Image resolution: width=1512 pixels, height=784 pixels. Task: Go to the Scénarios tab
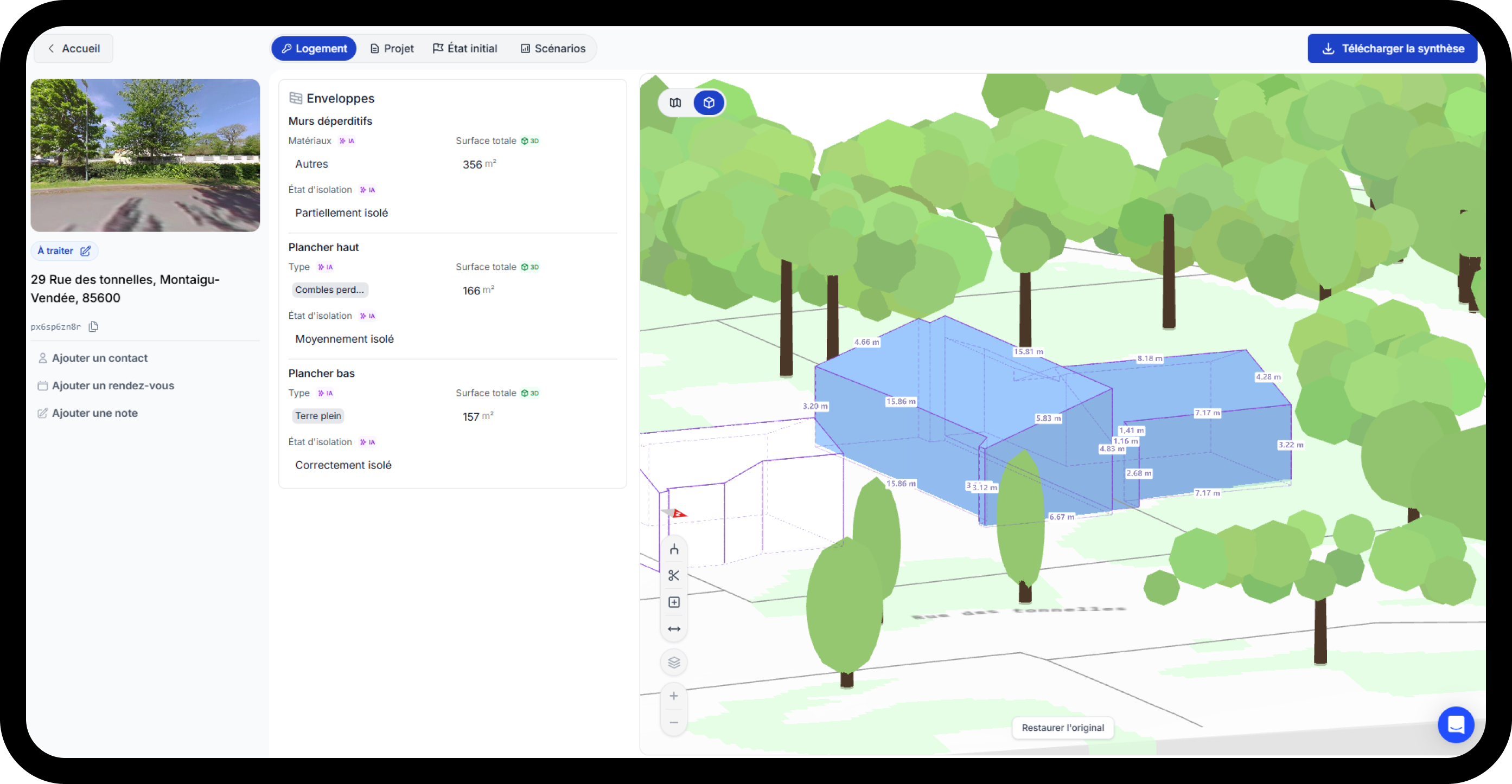(x=553, y=49)
